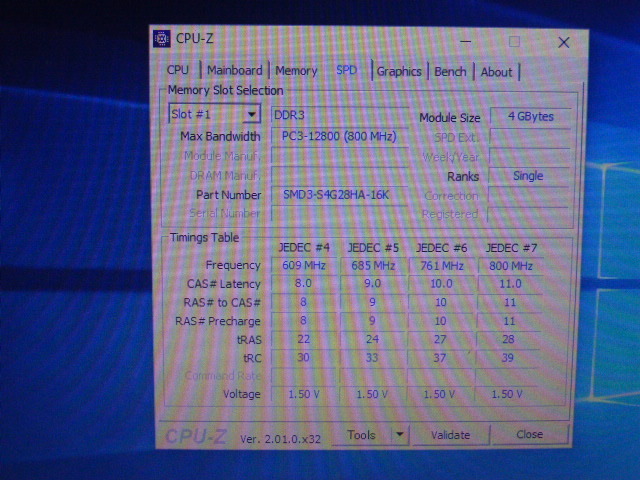Open the Bench tab
640x480 pixels.
point(450,72)
